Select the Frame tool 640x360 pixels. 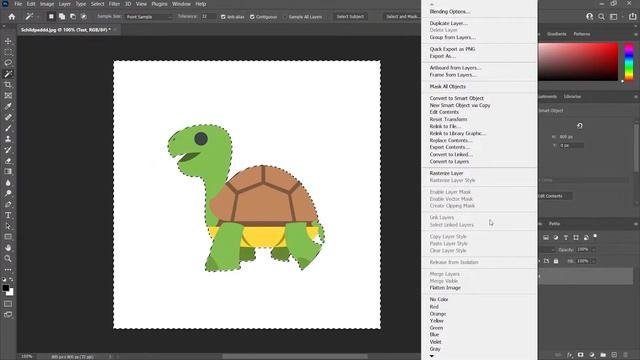[8, 96]
